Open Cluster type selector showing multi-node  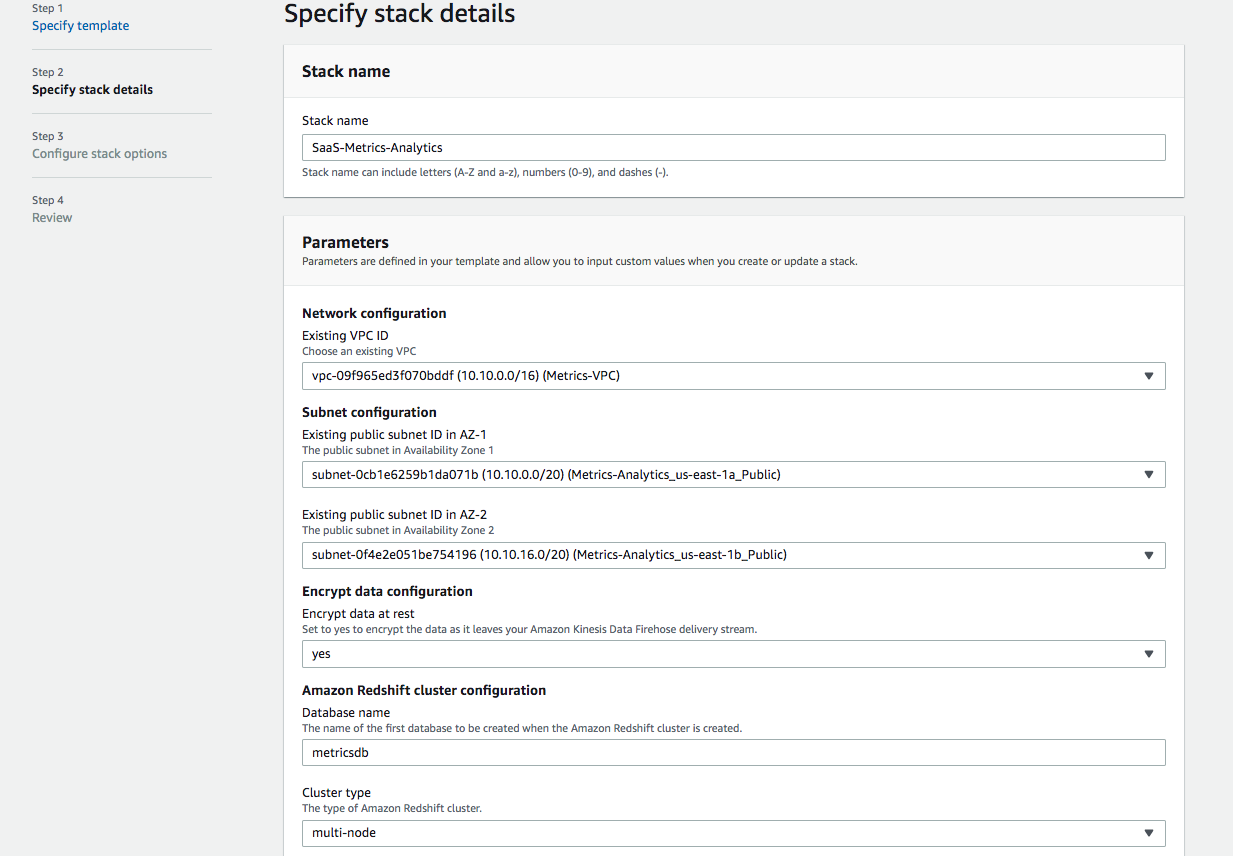pos(733,833)
